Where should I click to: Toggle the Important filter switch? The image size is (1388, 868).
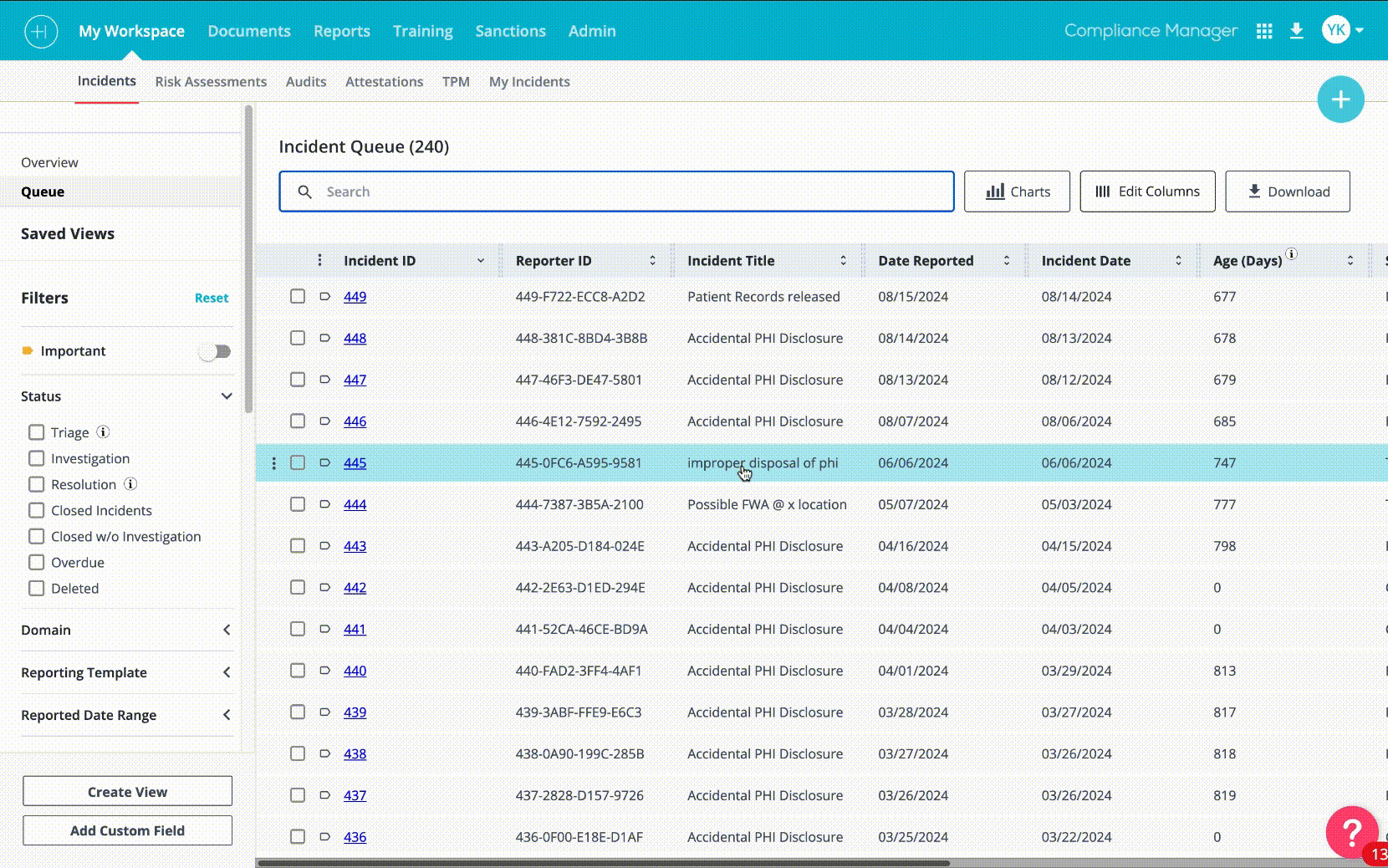[215, 352]
